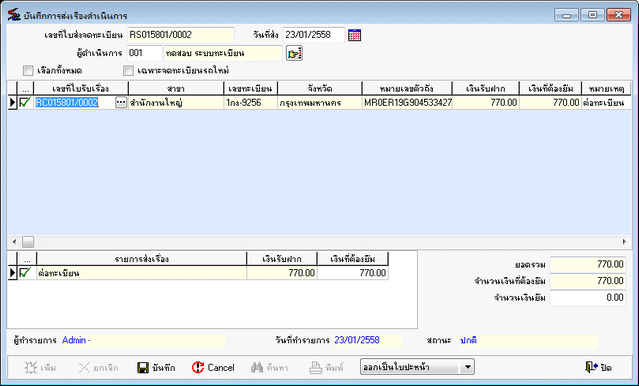Click the RS015801/0002 document number field

[181, 35]
